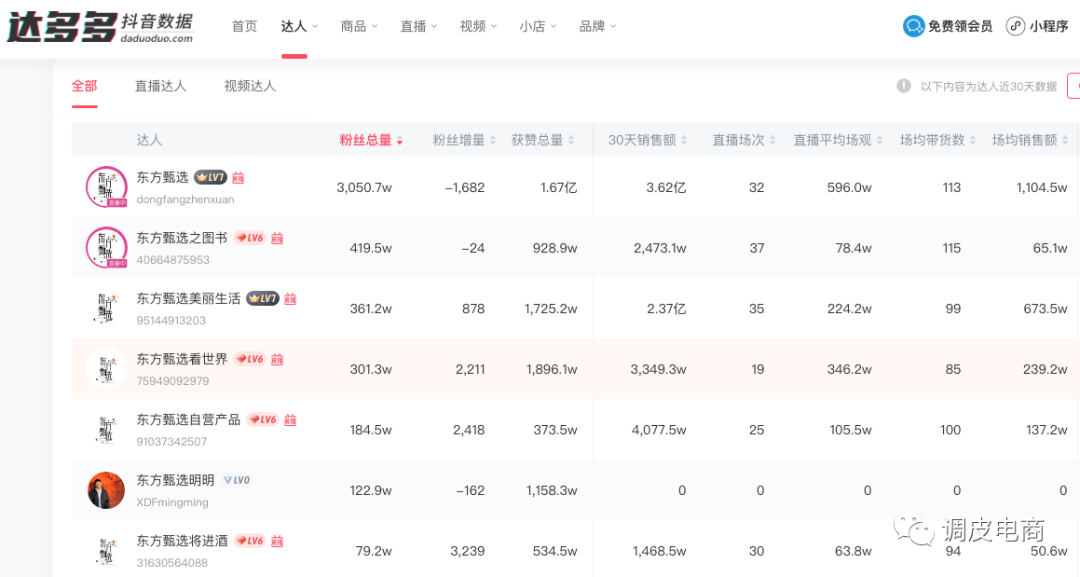Open 东方甄选看世界 influencer link

click(182, 359)
